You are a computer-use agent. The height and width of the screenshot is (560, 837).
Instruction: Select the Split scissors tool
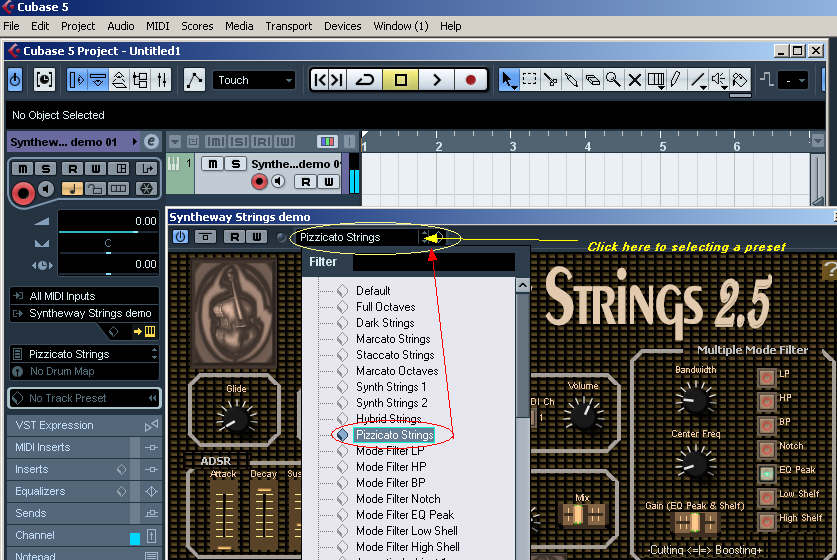click(x=550, y=80)
